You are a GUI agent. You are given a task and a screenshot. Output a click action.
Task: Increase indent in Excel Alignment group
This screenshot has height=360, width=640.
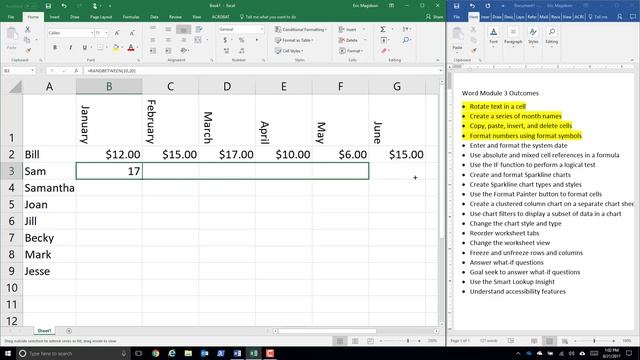coord(168,51)
